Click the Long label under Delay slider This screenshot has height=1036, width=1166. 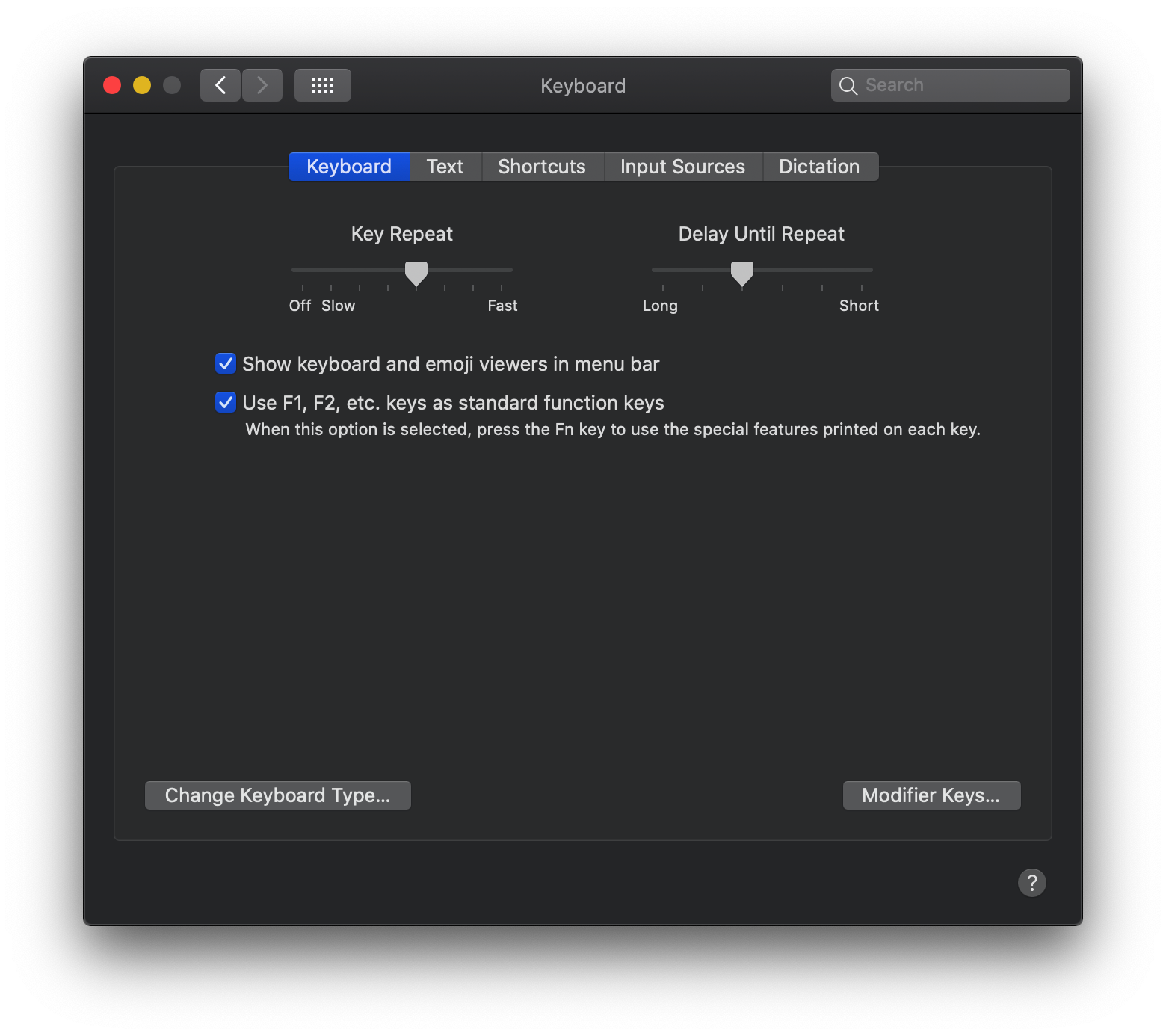pyautogui.click(x=661, y=306)
